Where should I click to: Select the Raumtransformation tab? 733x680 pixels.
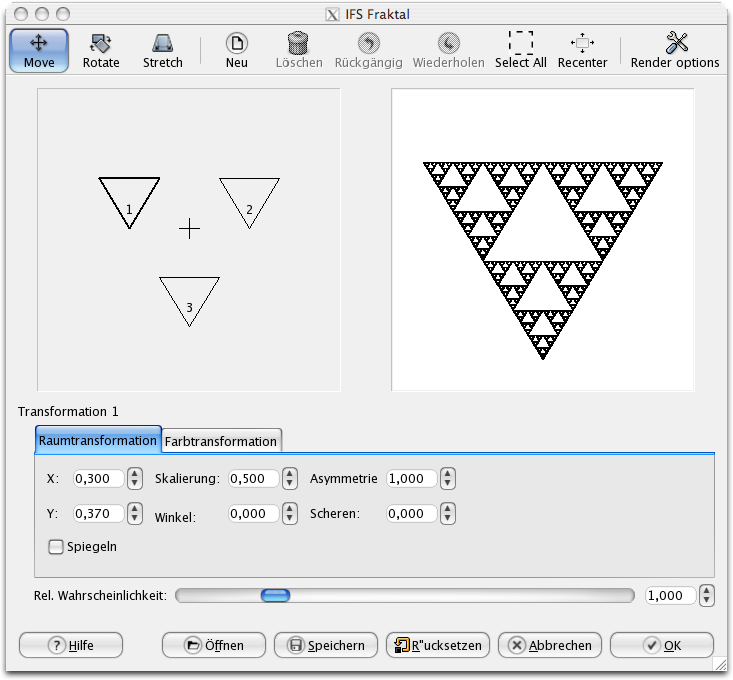pos(98,440)
